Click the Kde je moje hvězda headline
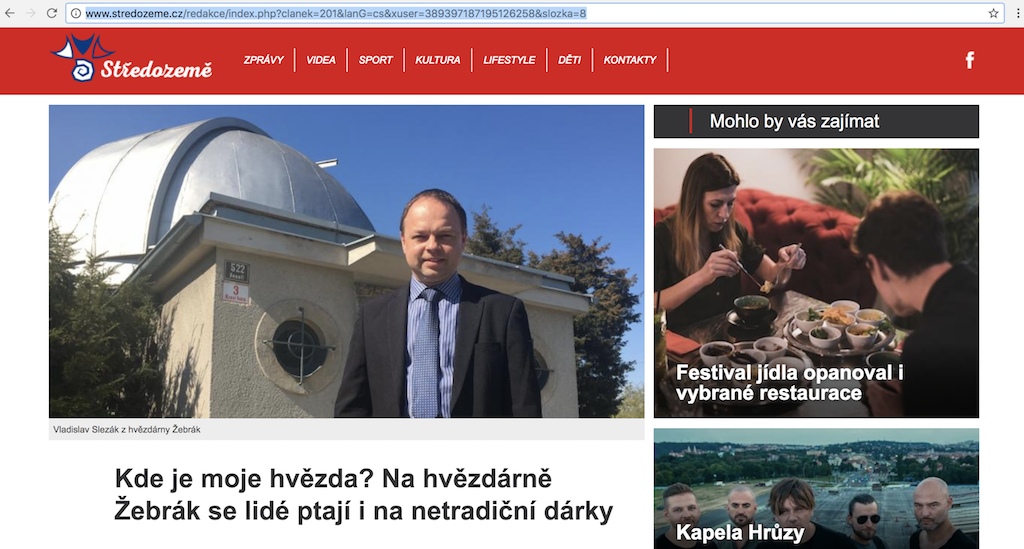 (x=364, y=495)
